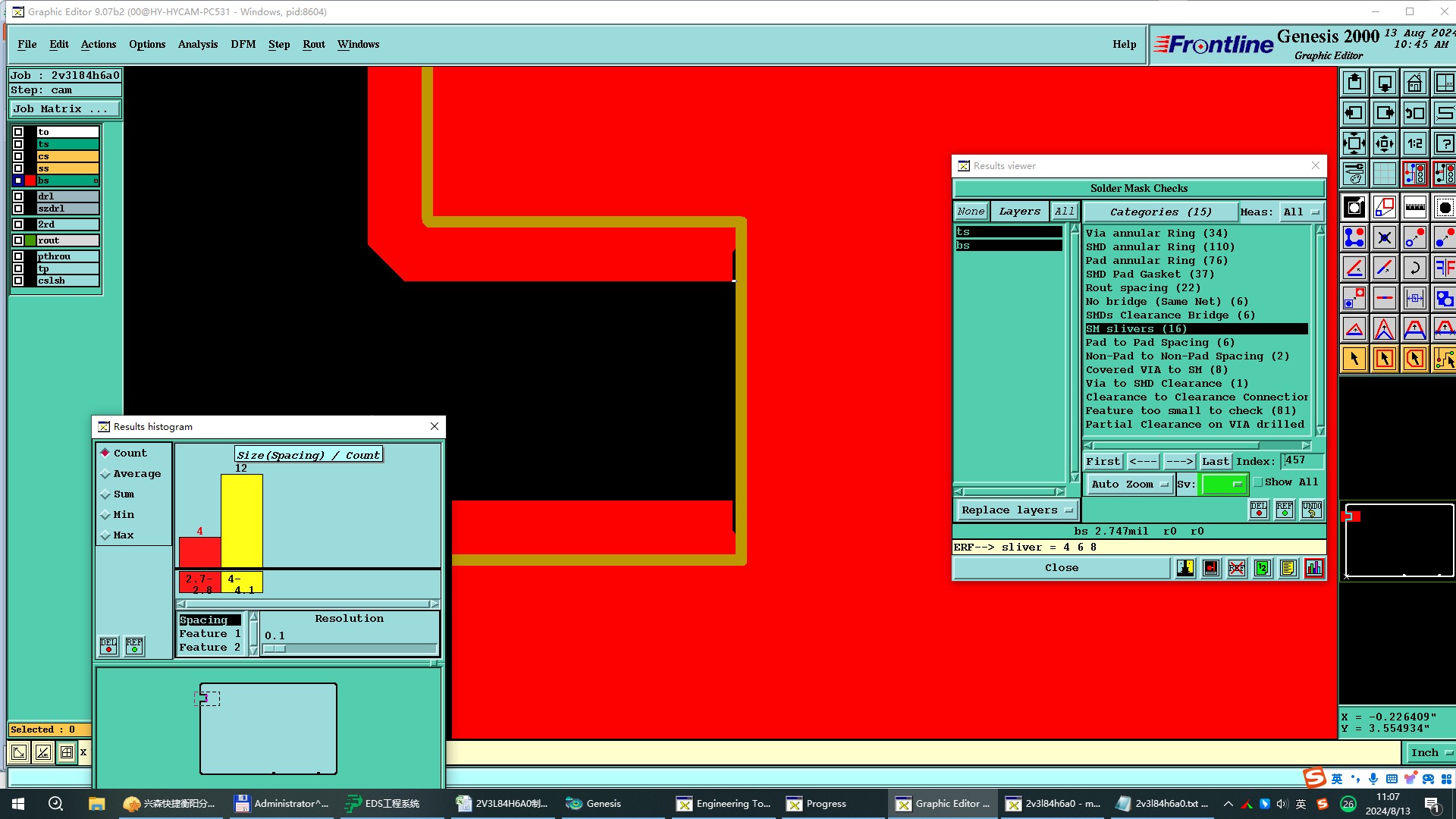Image resolution: width=1456 pixels, height=819 pixels.
Task: Click the wrench and palette settings icon
Action: tap(1354, 174)
